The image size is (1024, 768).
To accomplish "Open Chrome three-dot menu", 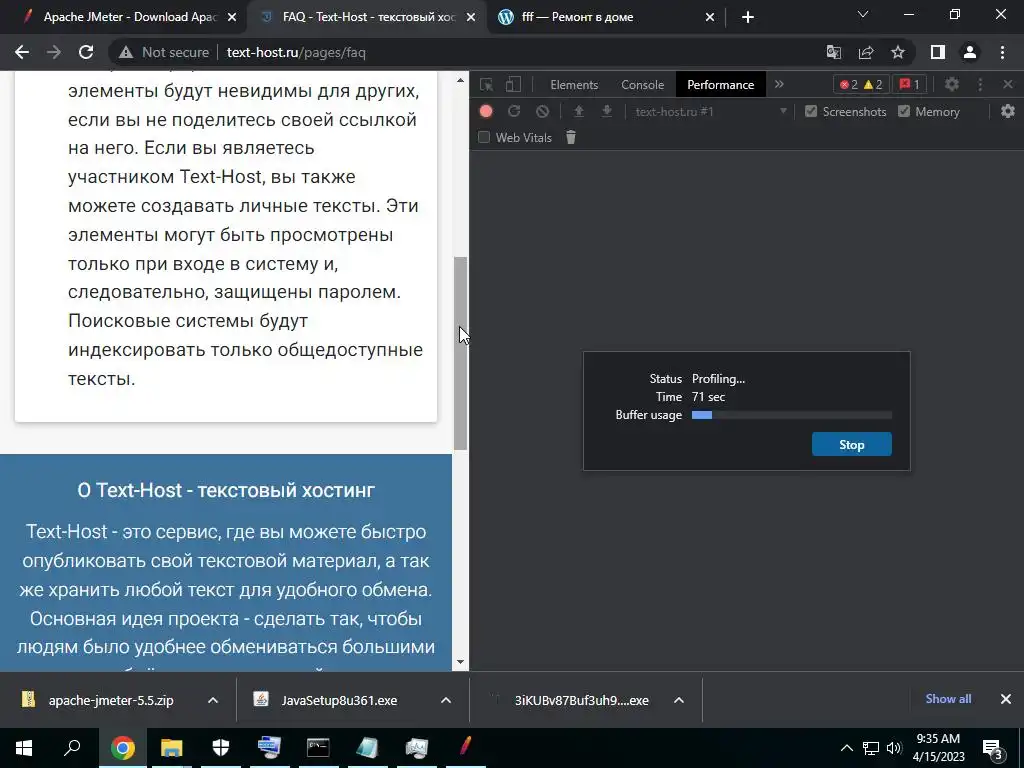I will (1002, 52).
